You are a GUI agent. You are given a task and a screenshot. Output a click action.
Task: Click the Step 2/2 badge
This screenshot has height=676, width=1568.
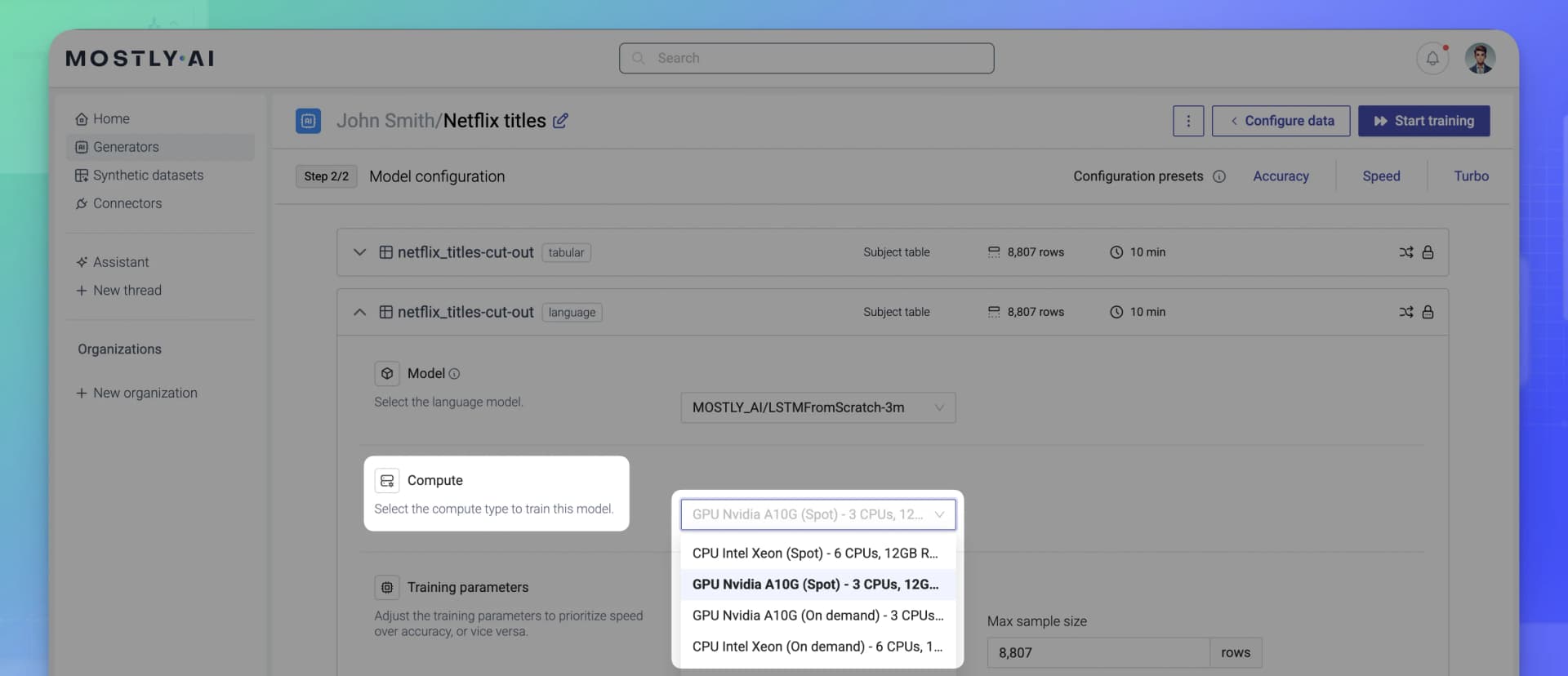pyautogui.click(x=326, y=176)
